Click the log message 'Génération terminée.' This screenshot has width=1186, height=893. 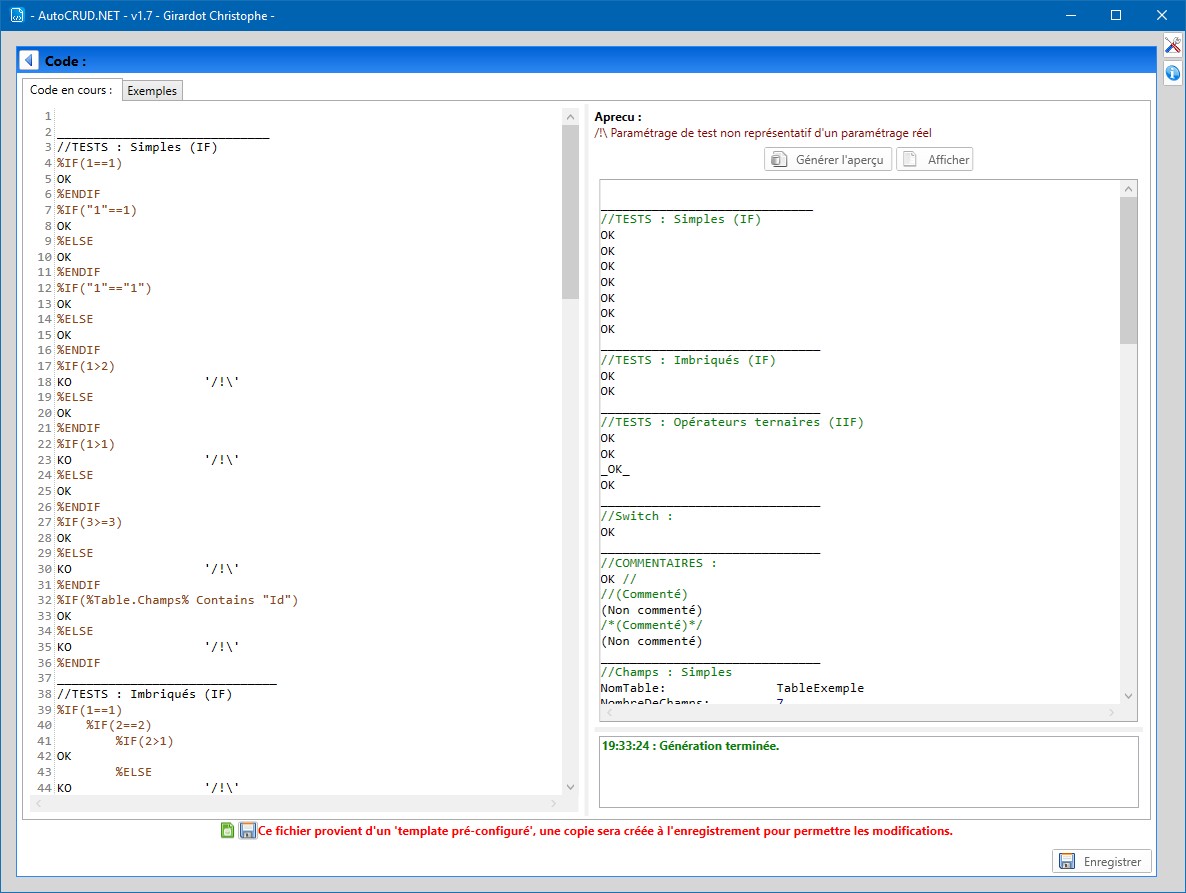[719, 746]
